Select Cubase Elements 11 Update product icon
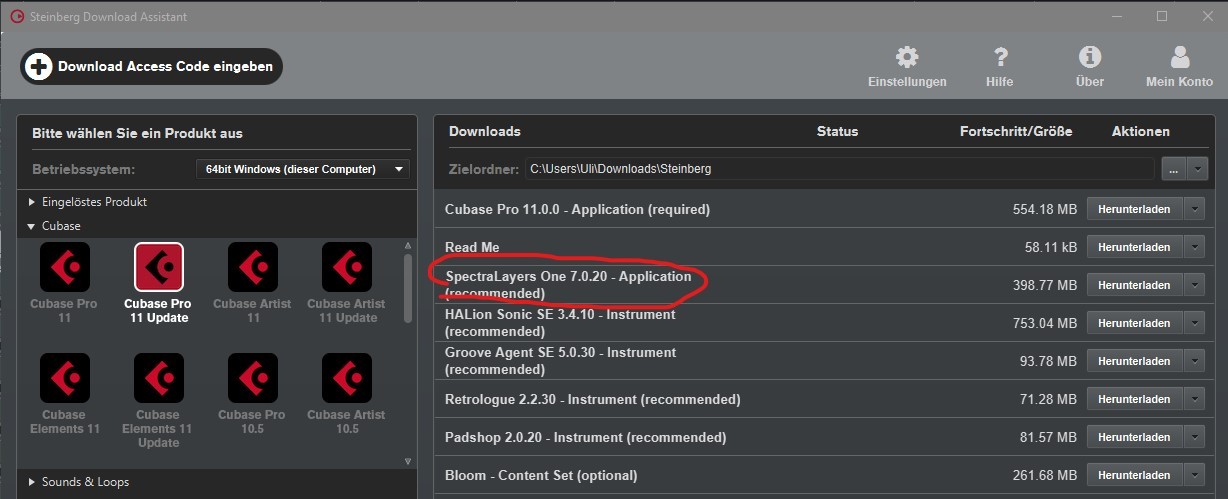Screen dimensions: 1228x499 [x=158, y=378]
